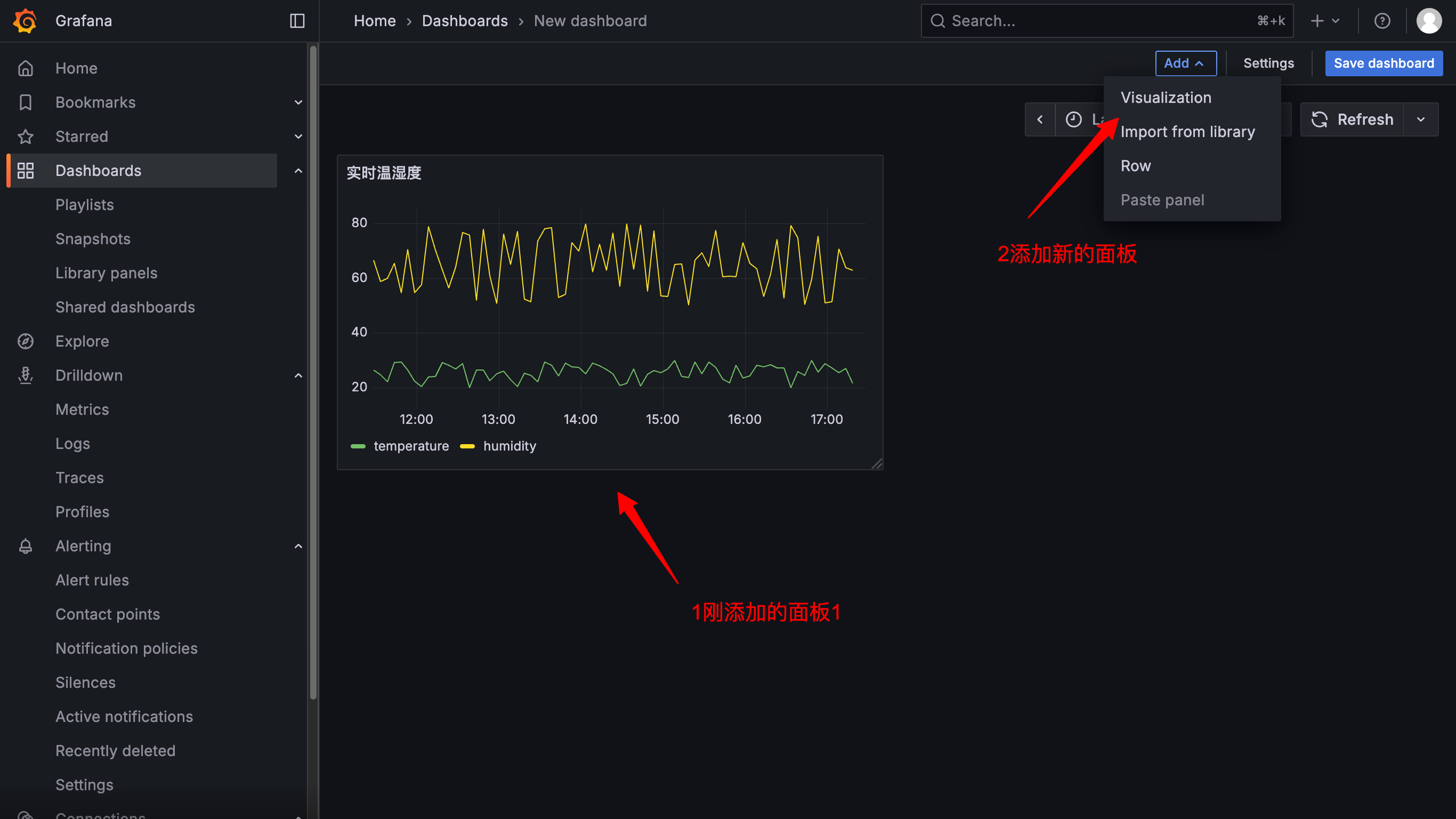
Task: Click the Starred star icon
Action: [26, 136]
